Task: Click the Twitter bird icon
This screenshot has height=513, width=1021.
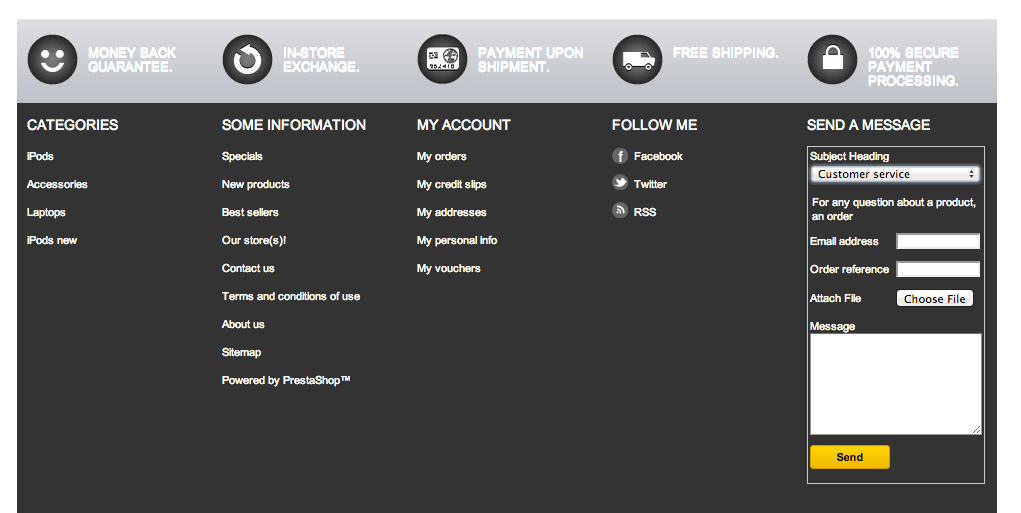Action: tap(620, 183)
